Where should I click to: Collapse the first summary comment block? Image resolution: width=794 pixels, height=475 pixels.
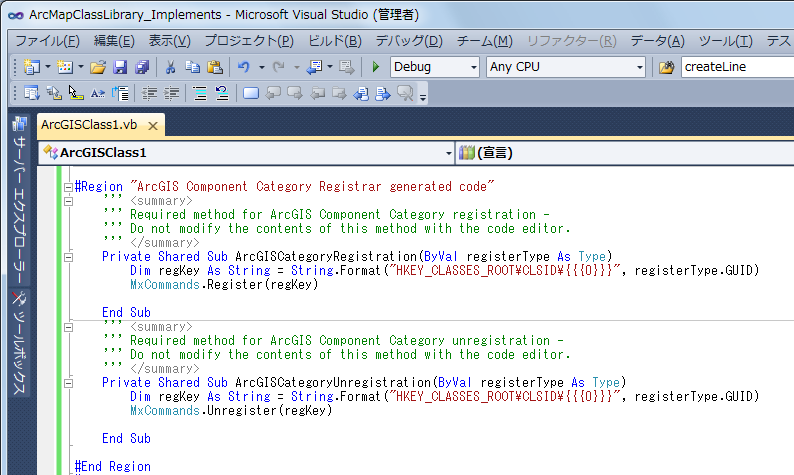[x=68, y=202]
